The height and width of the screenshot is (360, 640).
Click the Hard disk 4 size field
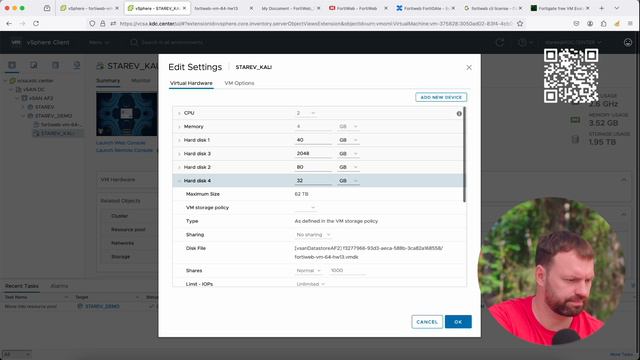click(313, 181)
